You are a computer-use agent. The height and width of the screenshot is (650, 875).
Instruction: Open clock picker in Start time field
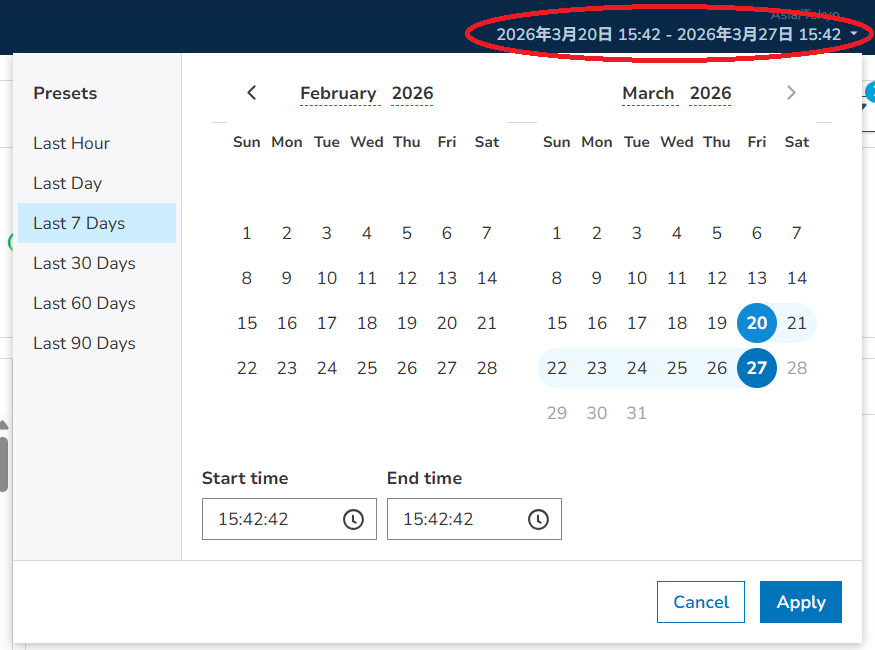(x=353, y=519)
